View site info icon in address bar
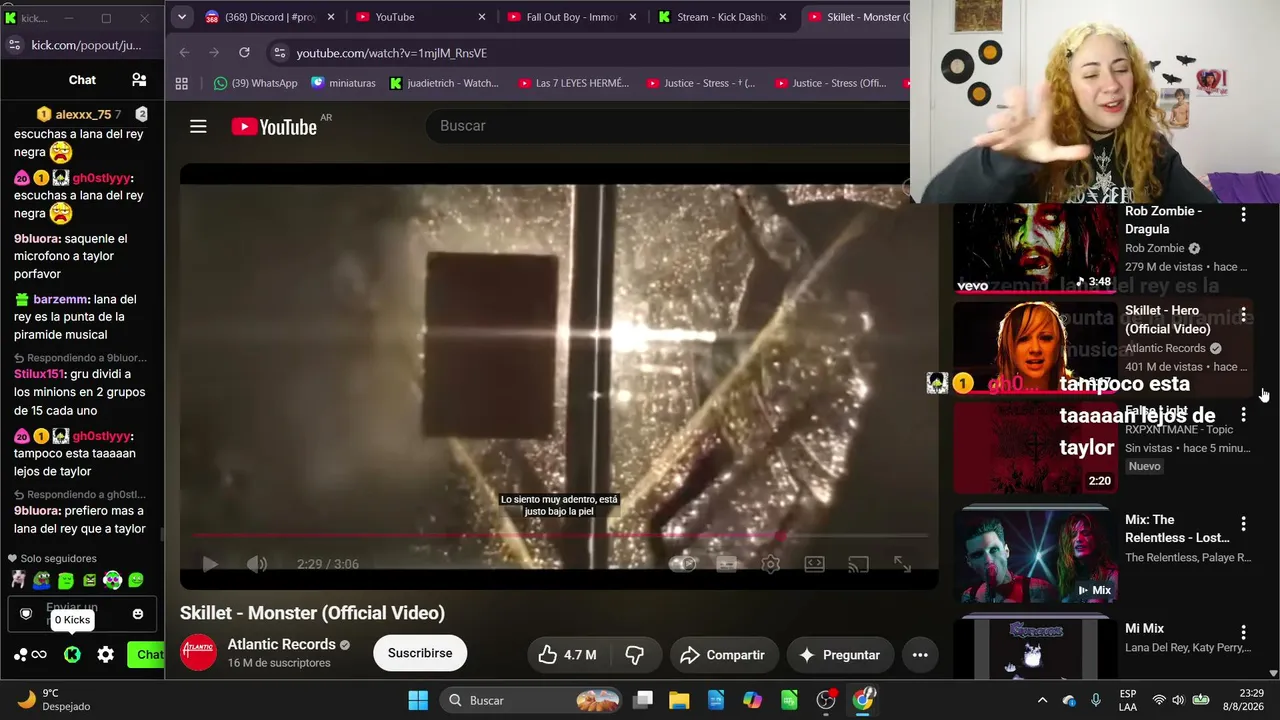This screenshot has height=720, width=1280. click(280, 53)
